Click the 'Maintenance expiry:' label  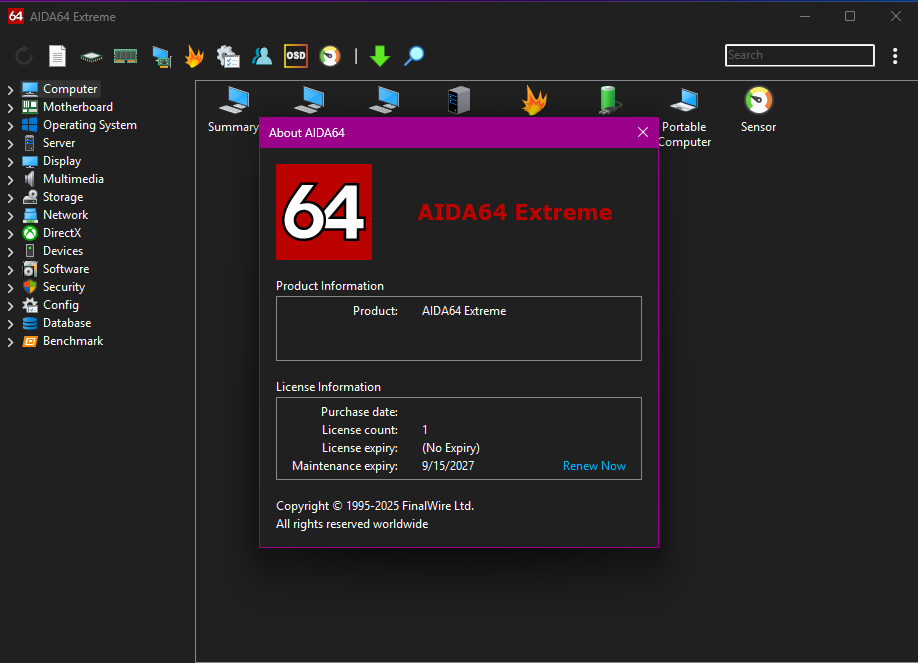click(x=345, y=466)
